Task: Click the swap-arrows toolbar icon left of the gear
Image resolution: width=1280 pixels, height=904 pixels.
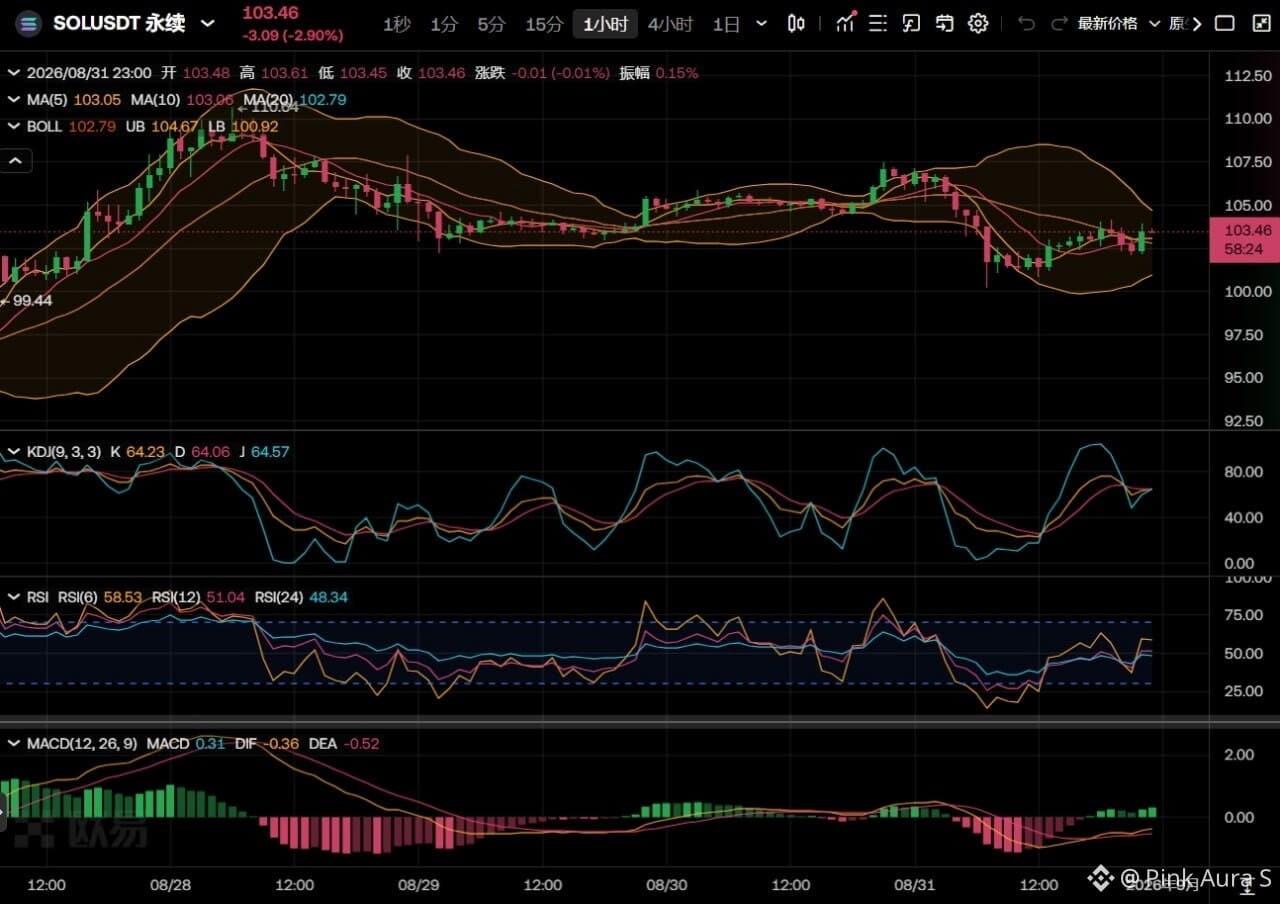Action: tap(944, 24)
